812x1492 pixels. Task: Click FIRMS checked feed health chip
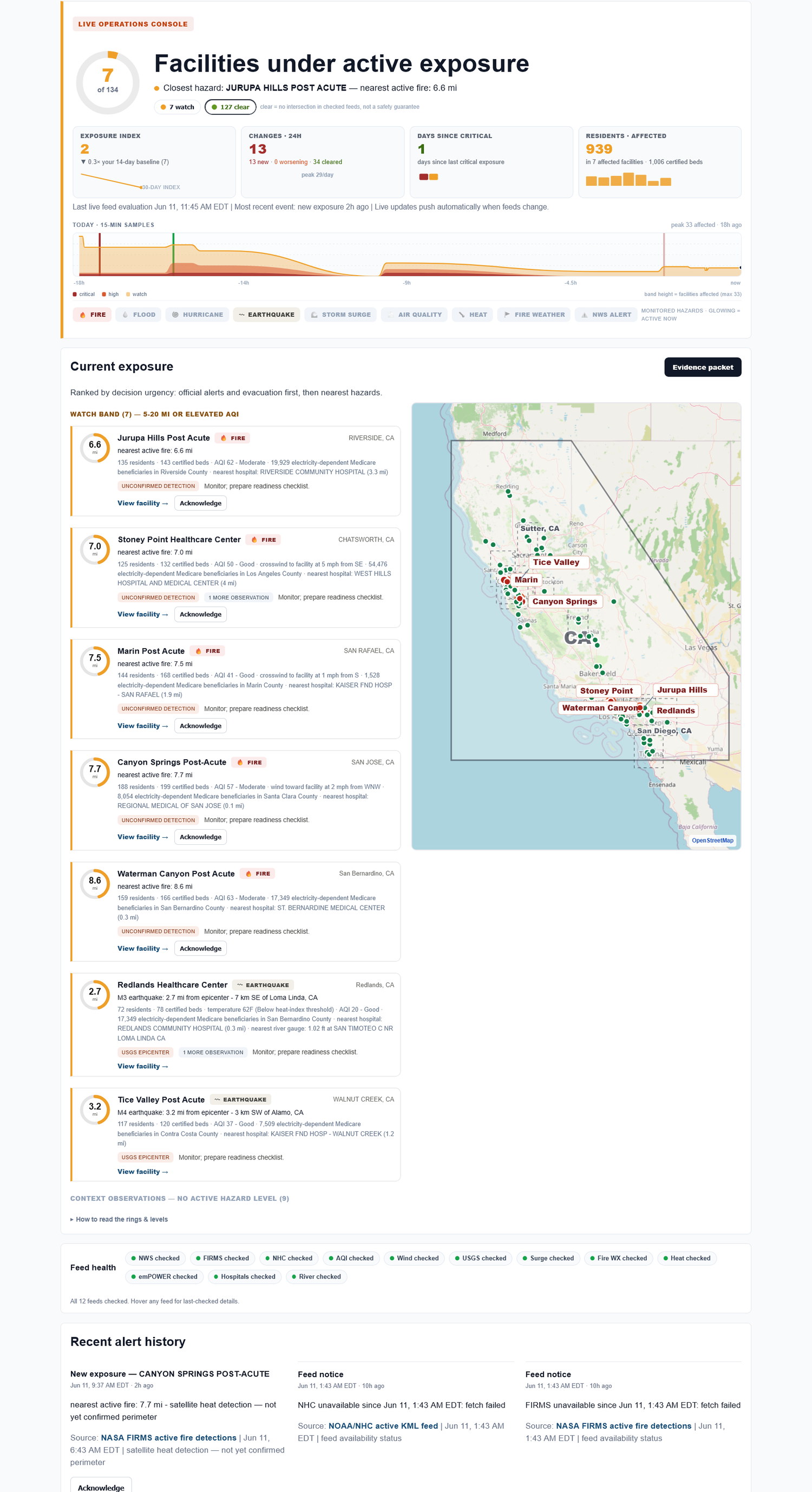[x=222, y=1259]
